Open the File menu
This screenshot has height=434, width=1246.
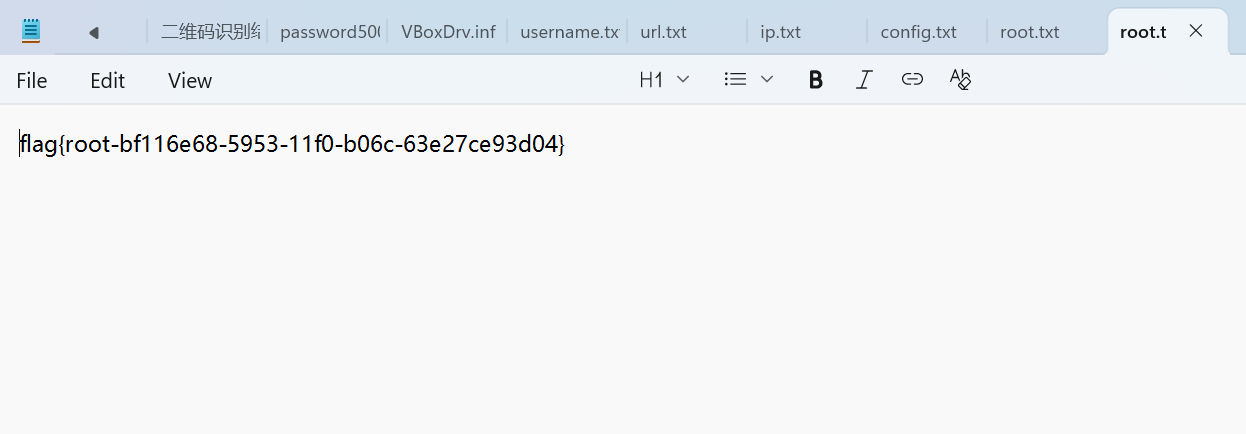pyautogui.click(x=32, y=81)
